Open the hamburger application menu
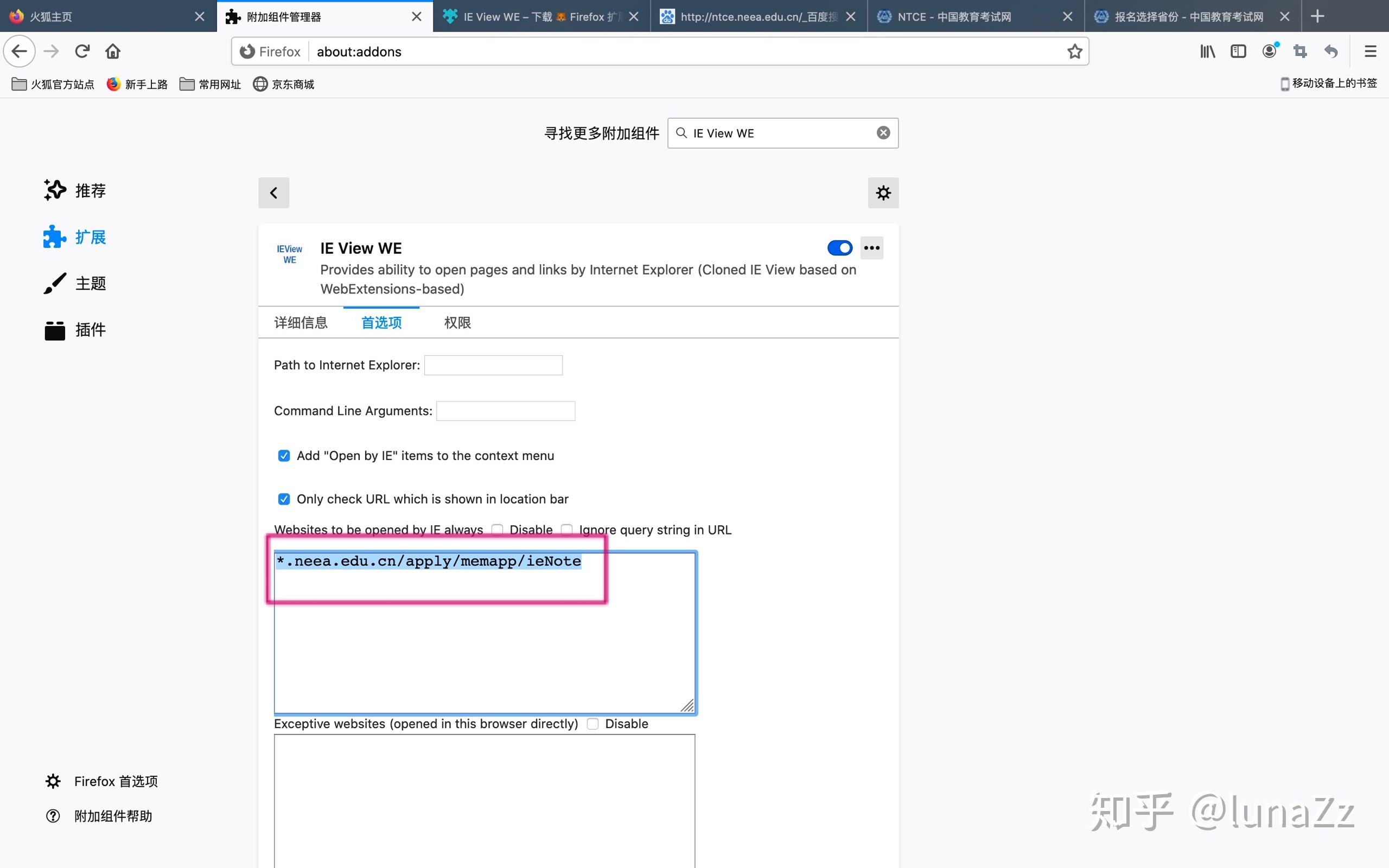 click(x=1371, y=52)
